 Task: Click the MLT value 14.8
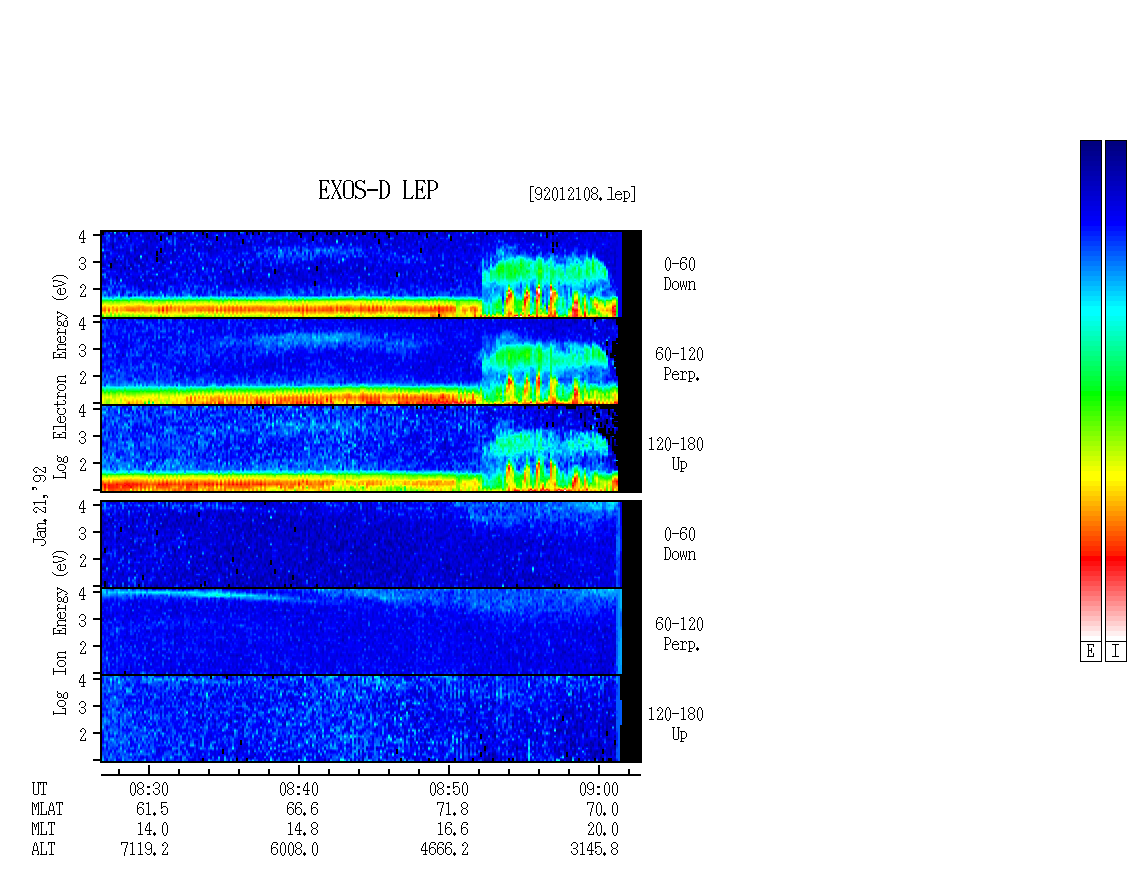(x=302, y=830)
